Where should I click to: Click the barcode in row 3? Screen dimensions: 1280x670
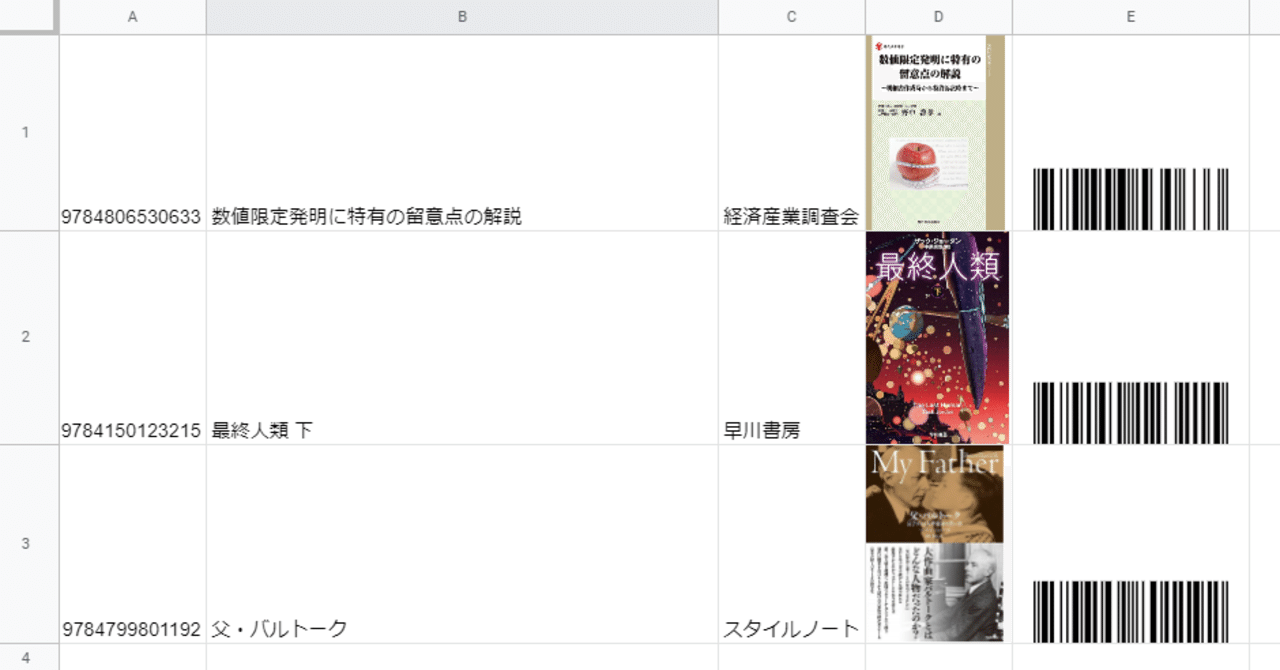click(x=1130, y=611)
